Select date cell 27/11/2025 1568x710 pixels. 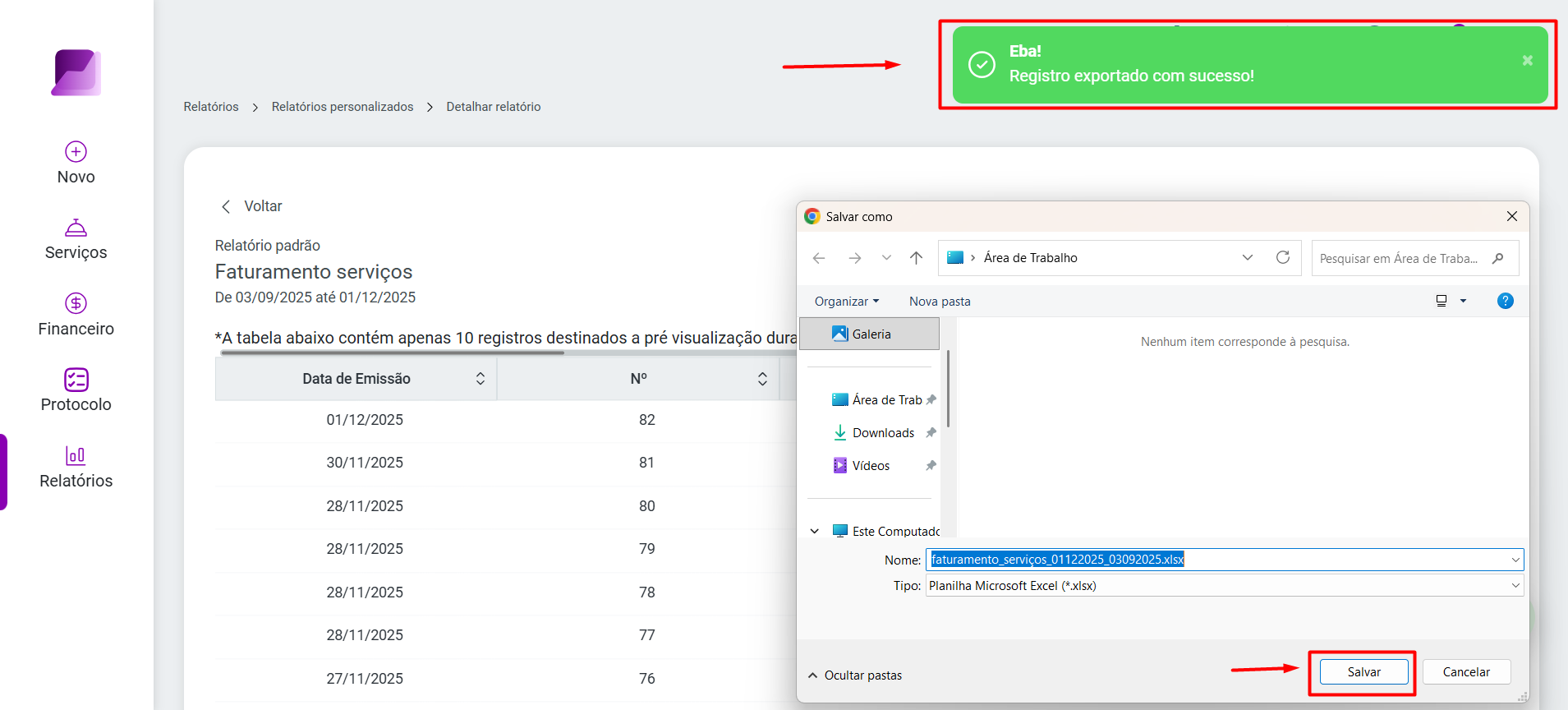point(365,679)
